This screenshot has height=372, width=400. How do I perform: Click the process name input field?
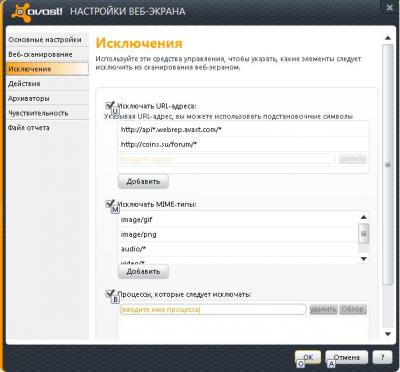click(212, 310)
